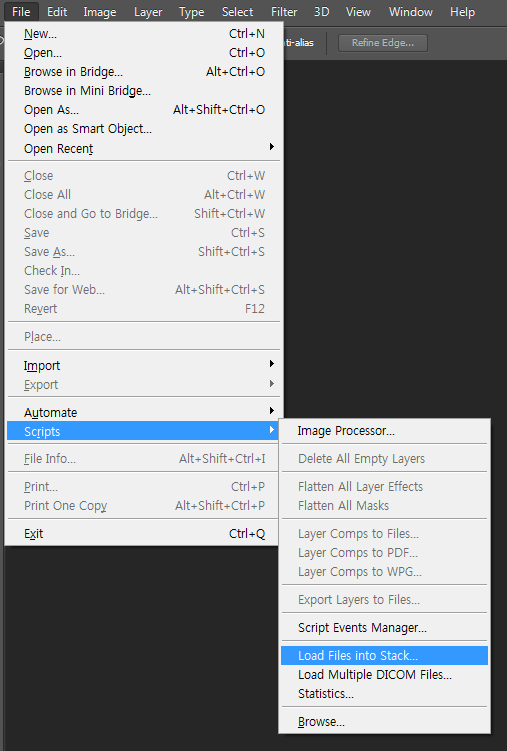Image resolution: width=507 pixels, height=751 pixels.
Task: Select Load Multiple DICOM Files
Action: 384,674
